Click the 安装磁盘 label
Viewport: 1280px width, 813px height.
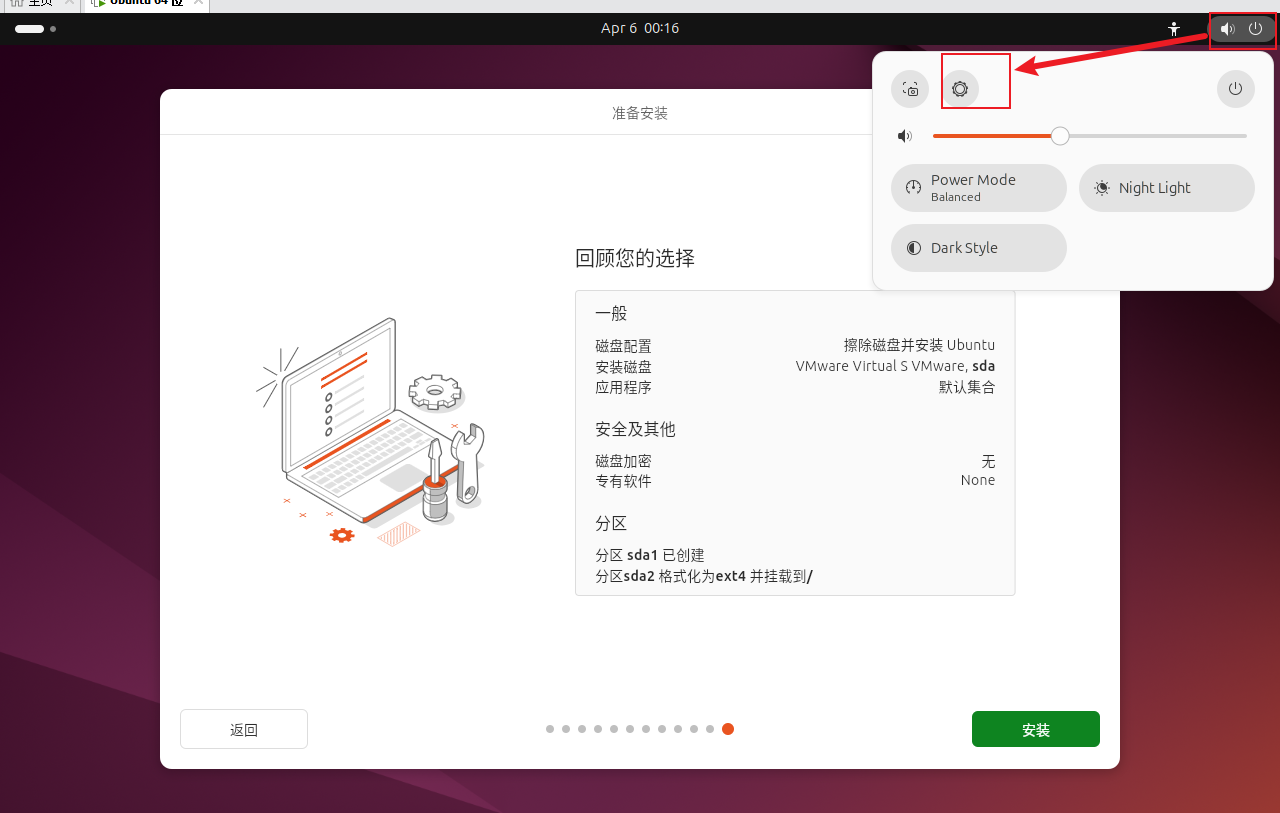coord(623,367)
